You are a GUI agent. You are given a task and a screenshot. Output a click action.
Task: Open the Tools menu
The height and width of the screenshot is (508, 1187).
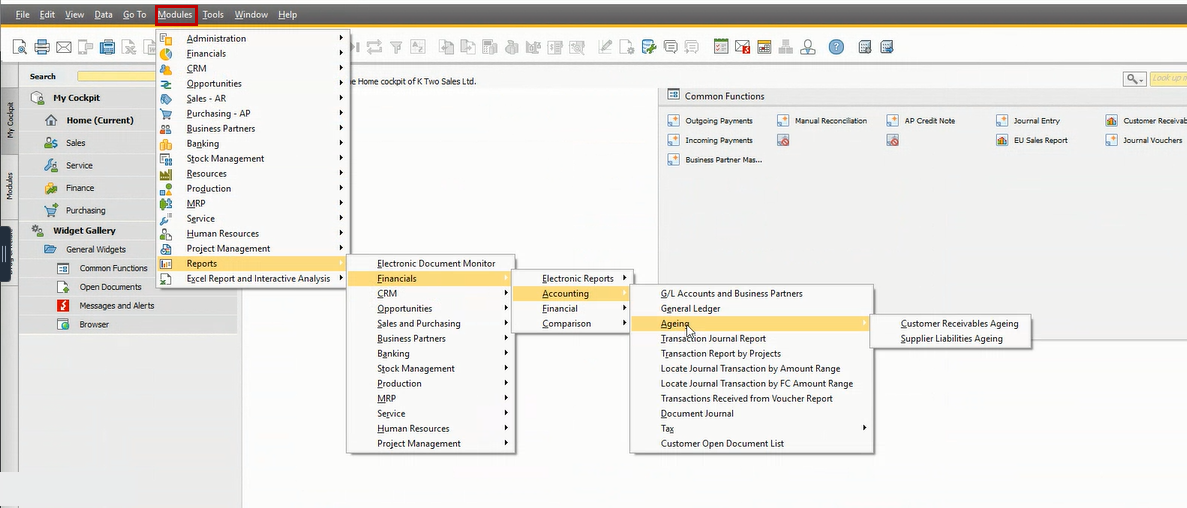pyautogui.click(x=213, y=14)
